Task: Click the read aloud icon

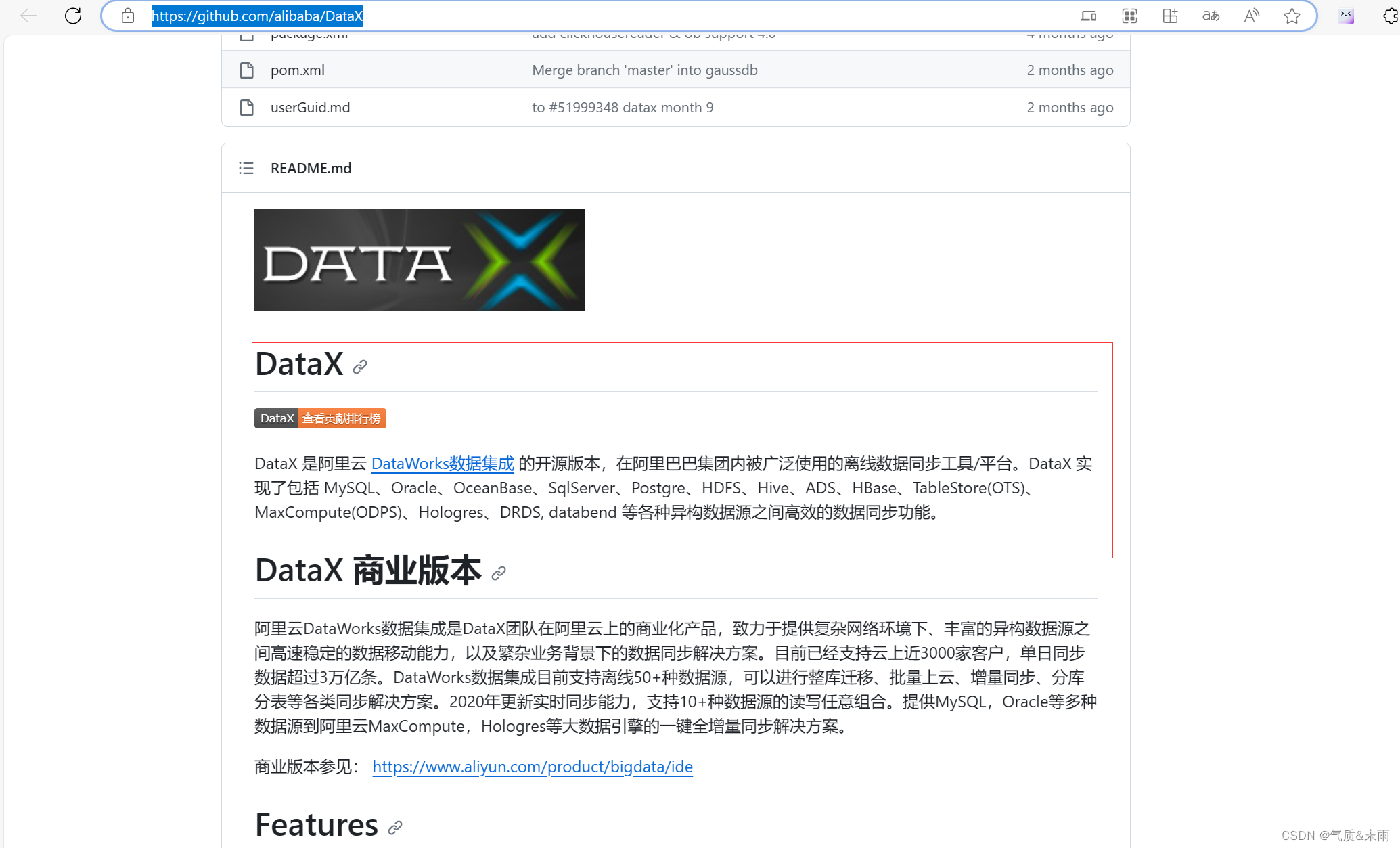Action: [x=1251, y=16]
